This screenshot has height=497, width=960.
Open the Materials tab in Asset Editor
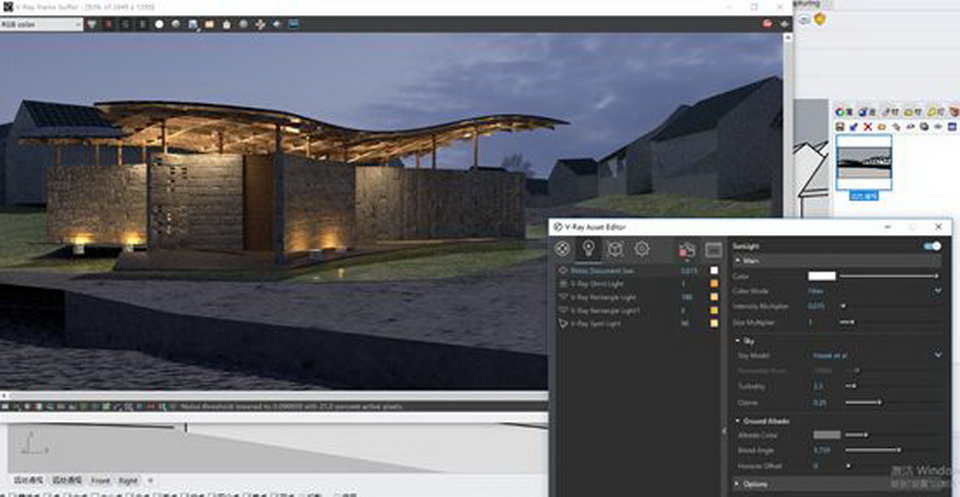click(x=564, y=249)
